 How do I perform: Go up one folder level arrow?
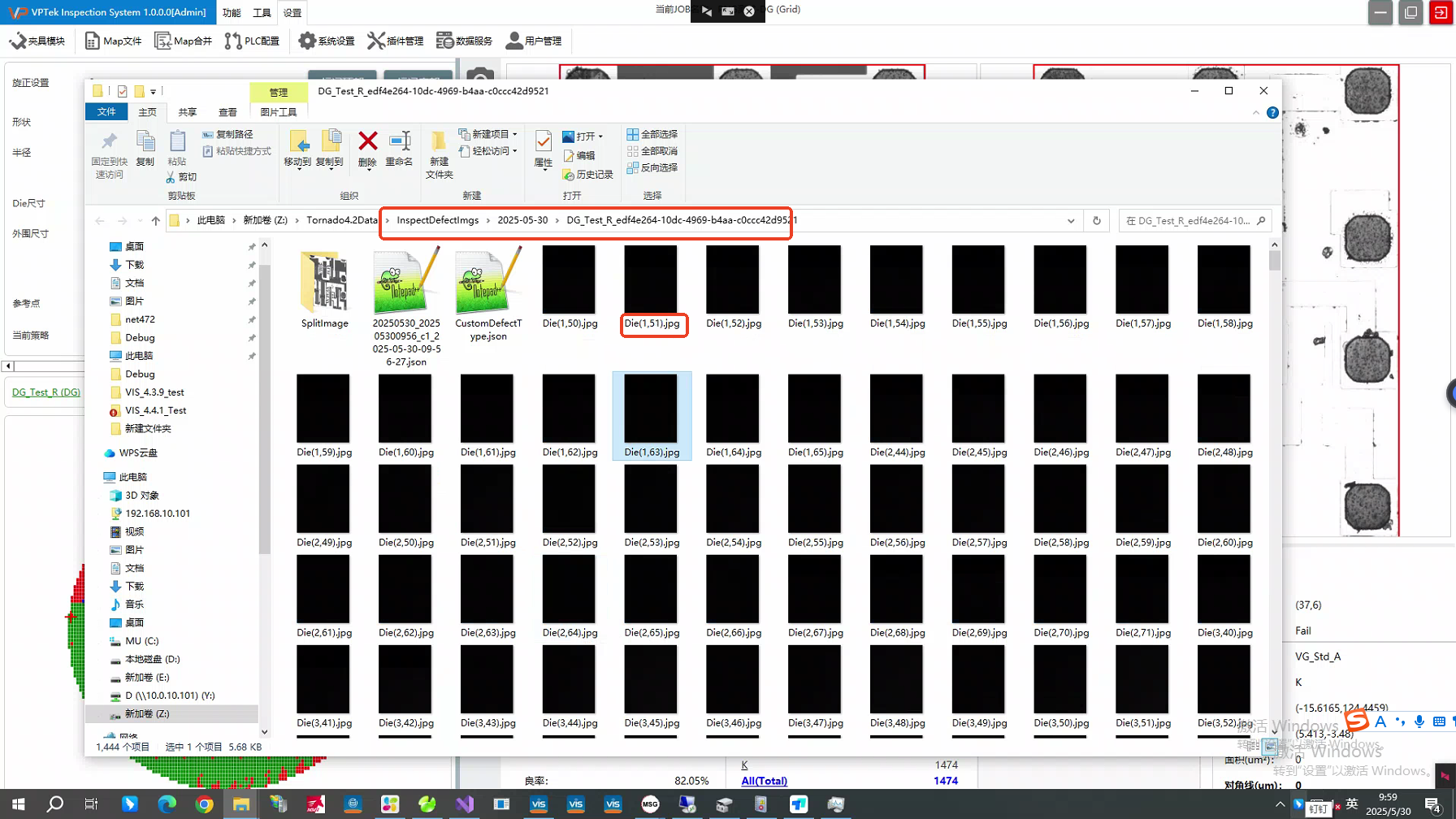(155, 220)
